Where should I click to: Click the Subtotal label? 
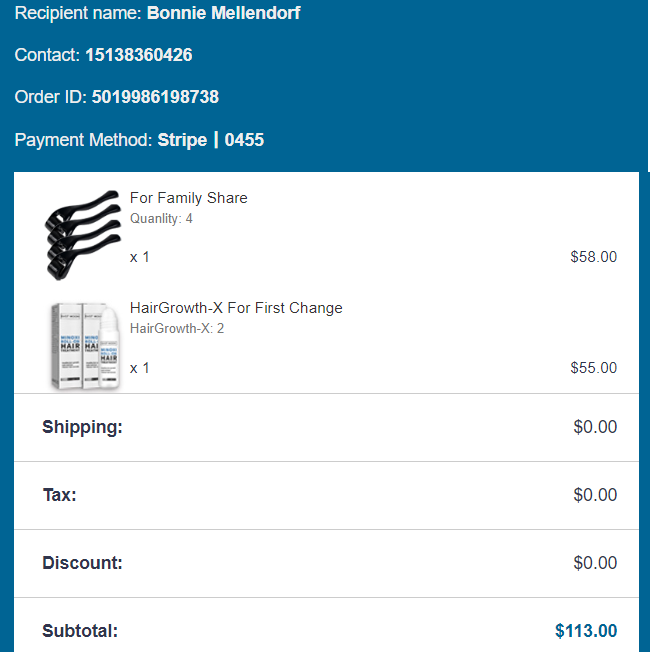click(x=80, y=631)
